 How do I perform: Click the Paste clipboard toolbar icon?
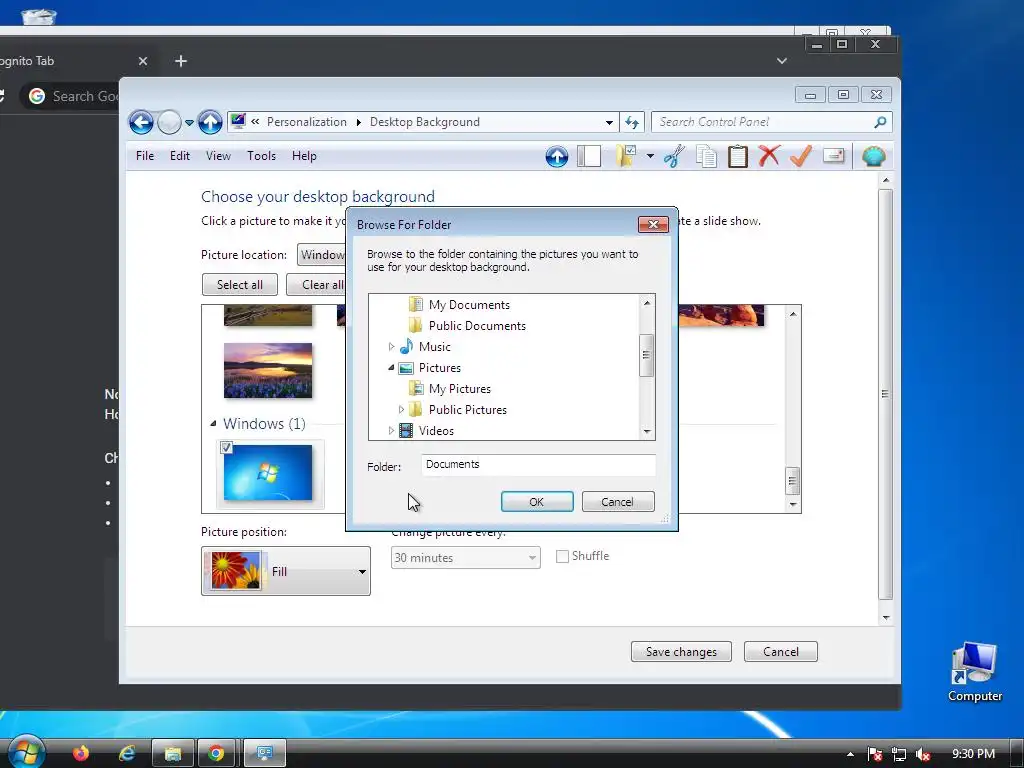click(737, 157)
